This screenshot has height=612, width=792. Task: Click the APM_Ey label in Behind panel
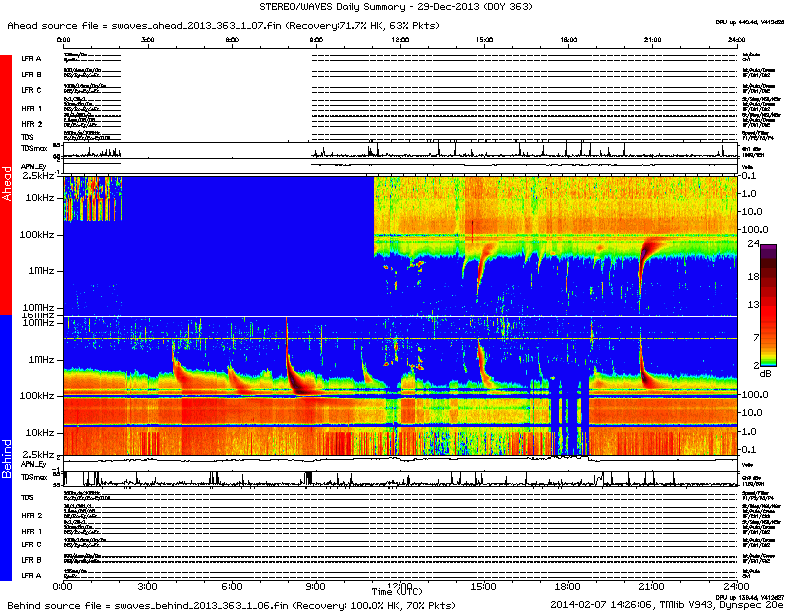point(34,465)
